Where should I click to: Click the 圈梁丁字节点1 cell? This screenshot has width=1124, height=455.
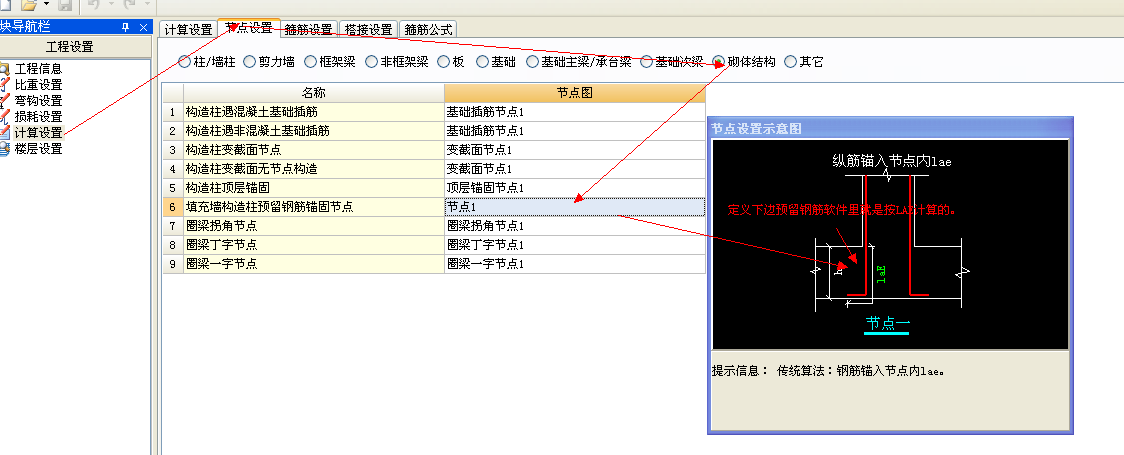coord(575,244)
